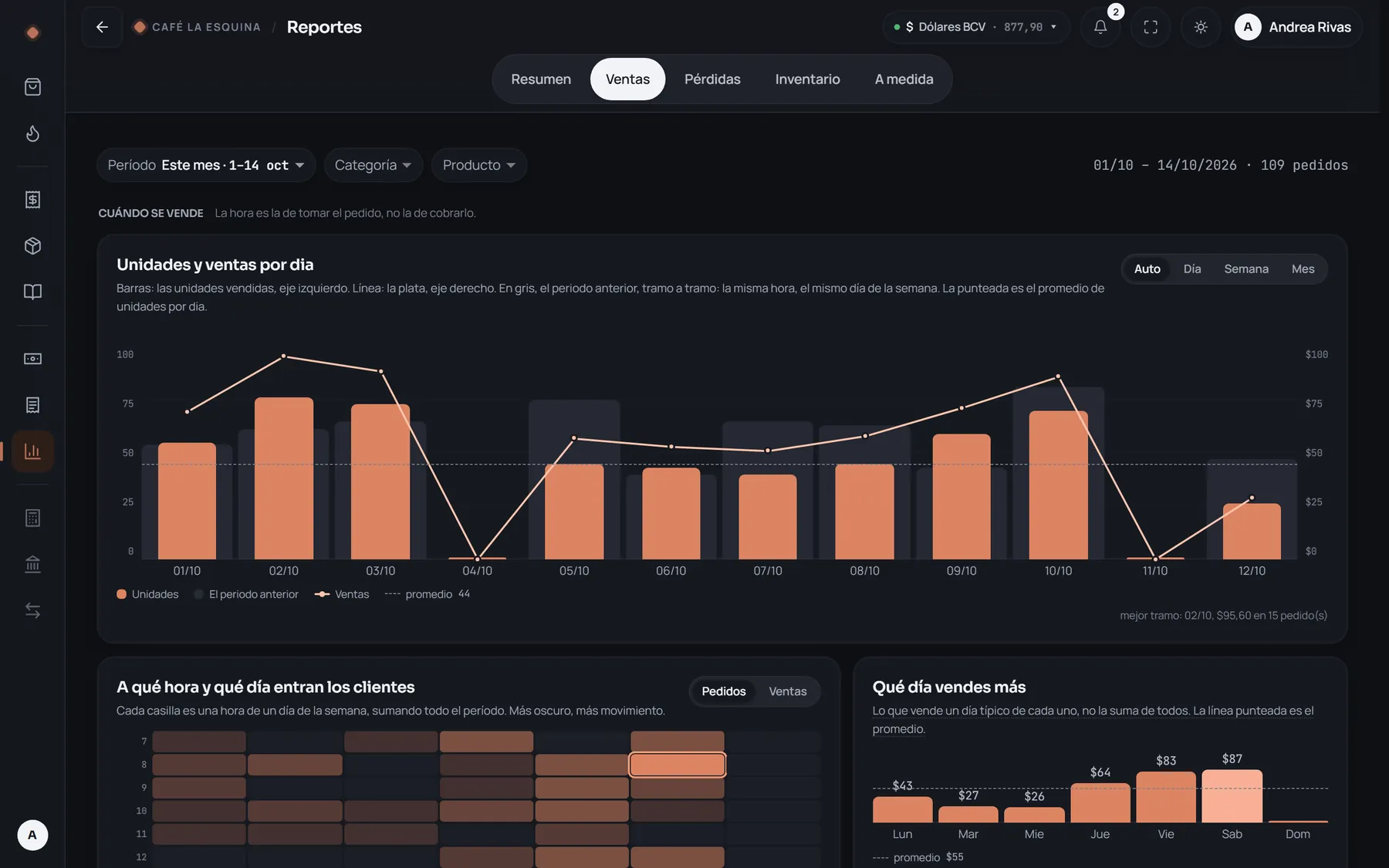Viewport: 1389px width, 868px height.
Task: Open the document list sidebar icon
Action: click(x=32, y=405)
